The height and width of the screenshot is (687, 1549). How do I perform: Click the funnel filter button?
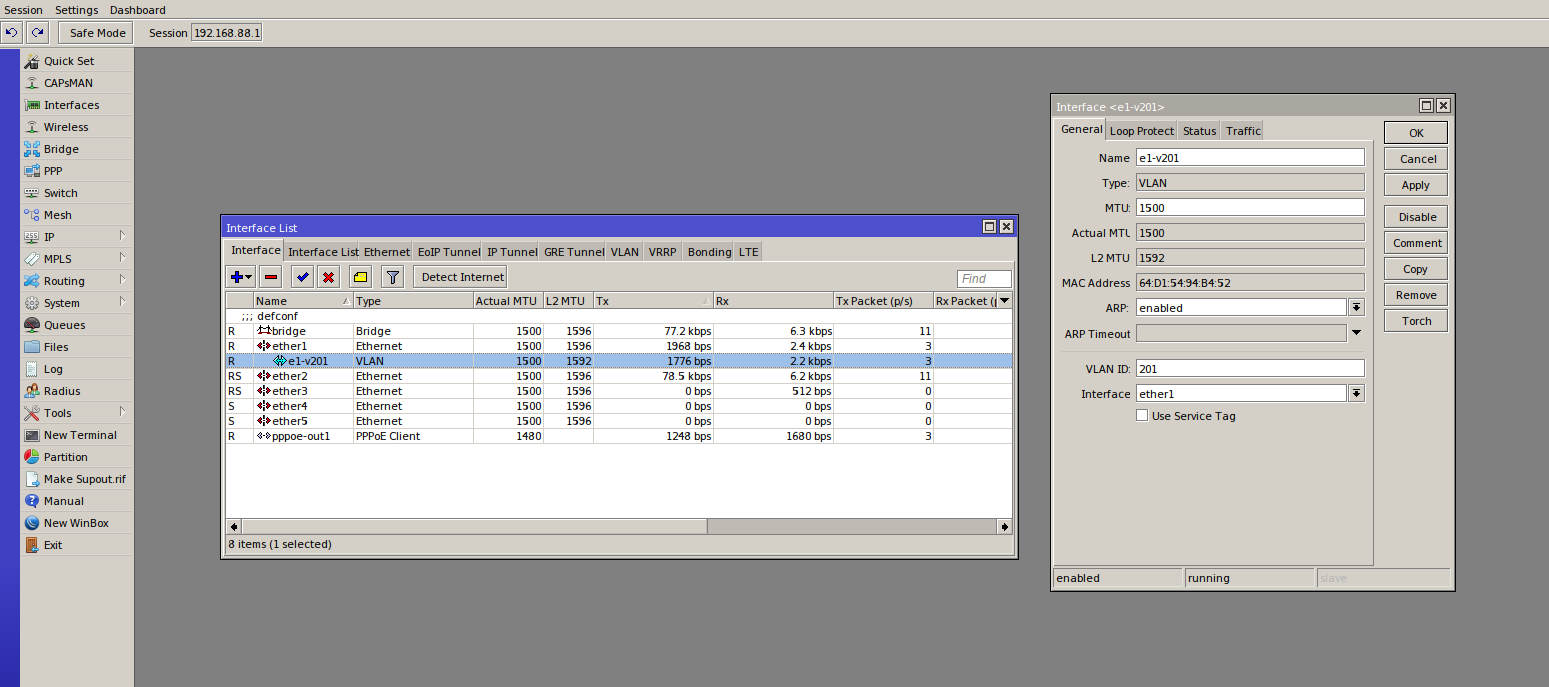point(393,277)
